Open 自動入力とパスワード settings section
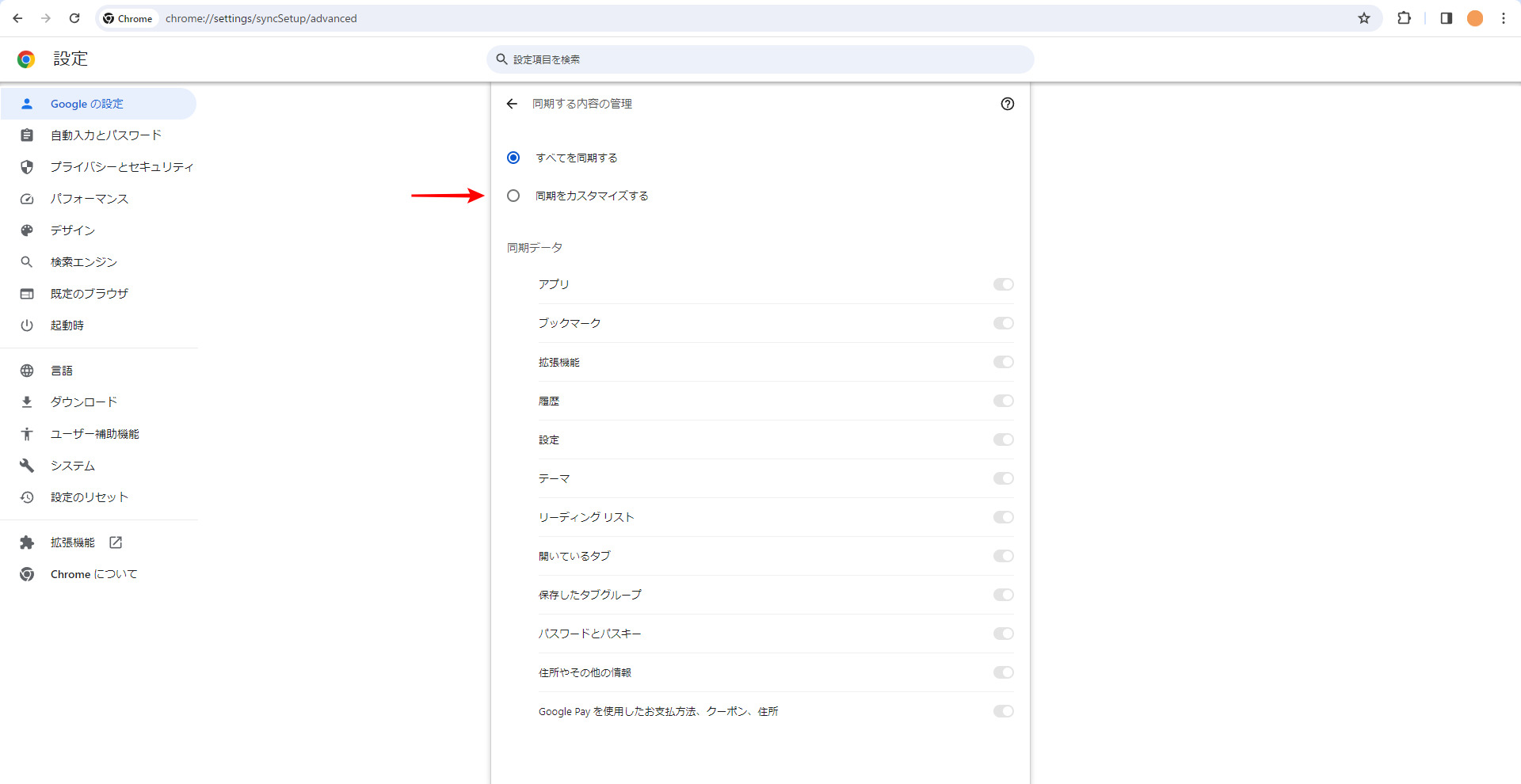This screenshot has width=1521, height=784. [x=105, y=135]
